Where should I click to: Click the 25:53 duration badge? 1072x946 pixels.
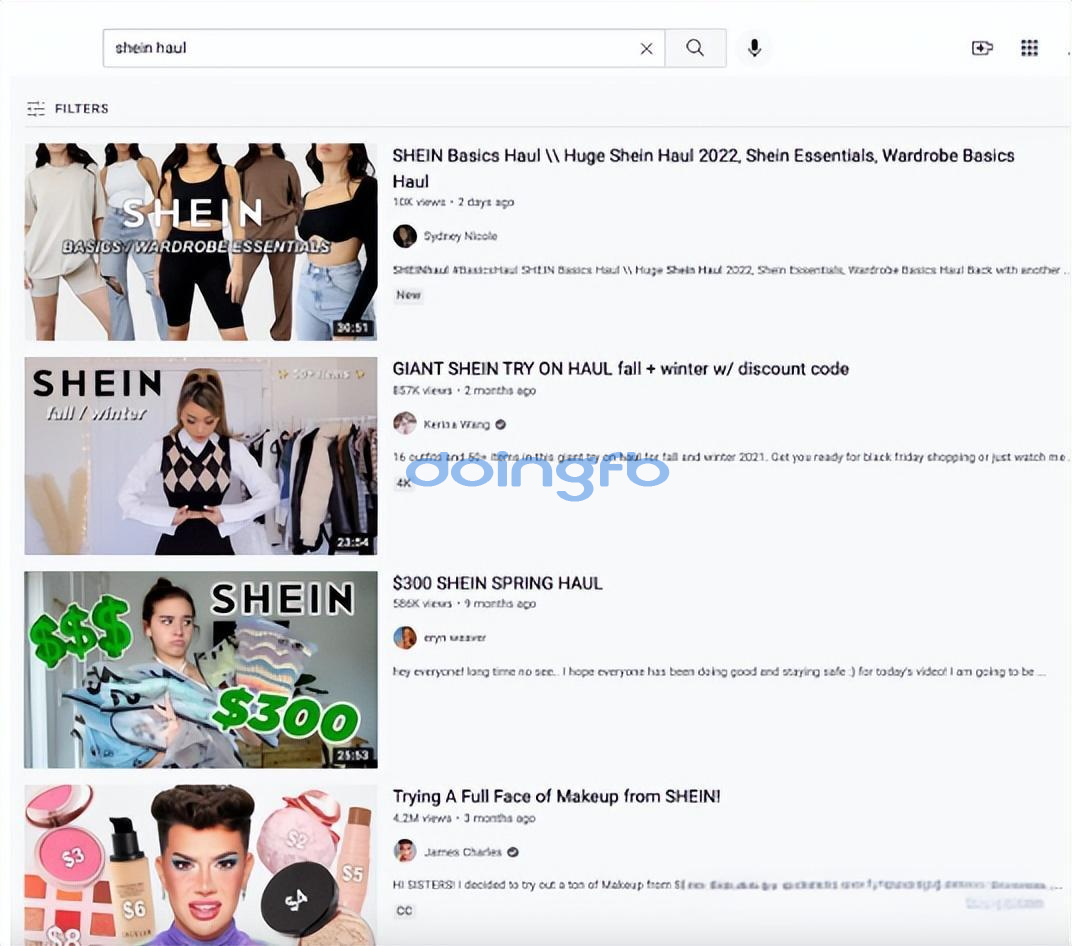352,755
